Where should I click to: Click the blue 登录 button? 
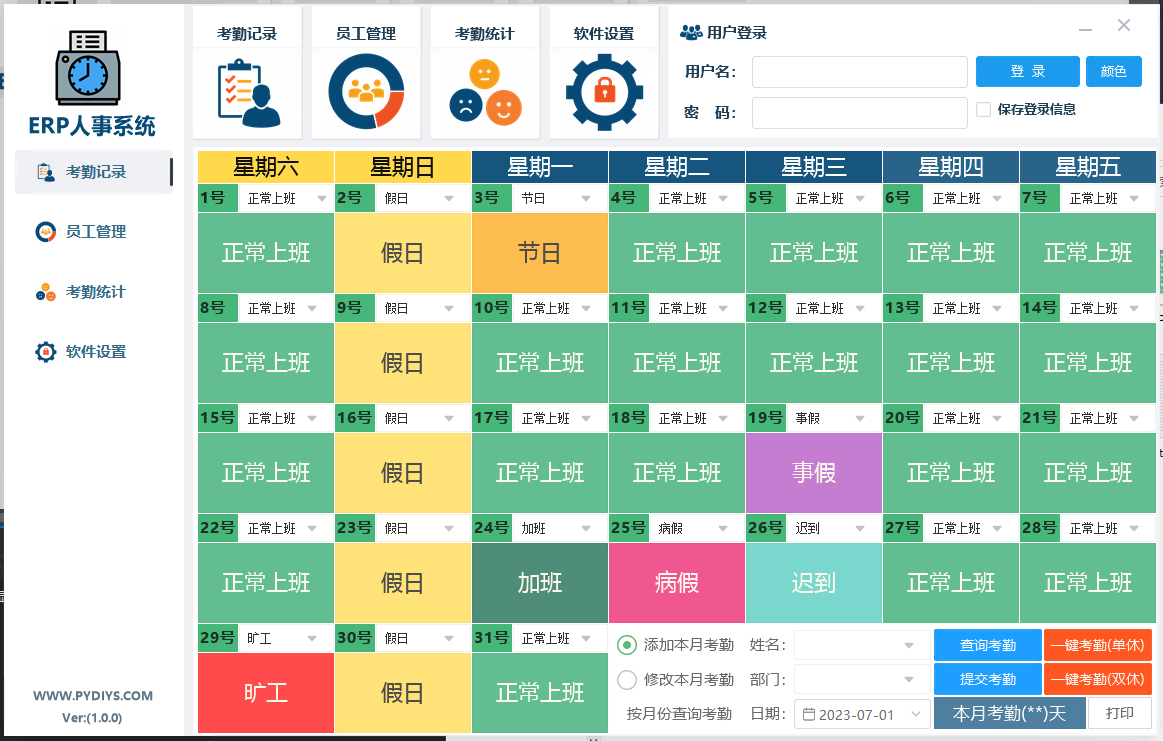click(1027, 72)
